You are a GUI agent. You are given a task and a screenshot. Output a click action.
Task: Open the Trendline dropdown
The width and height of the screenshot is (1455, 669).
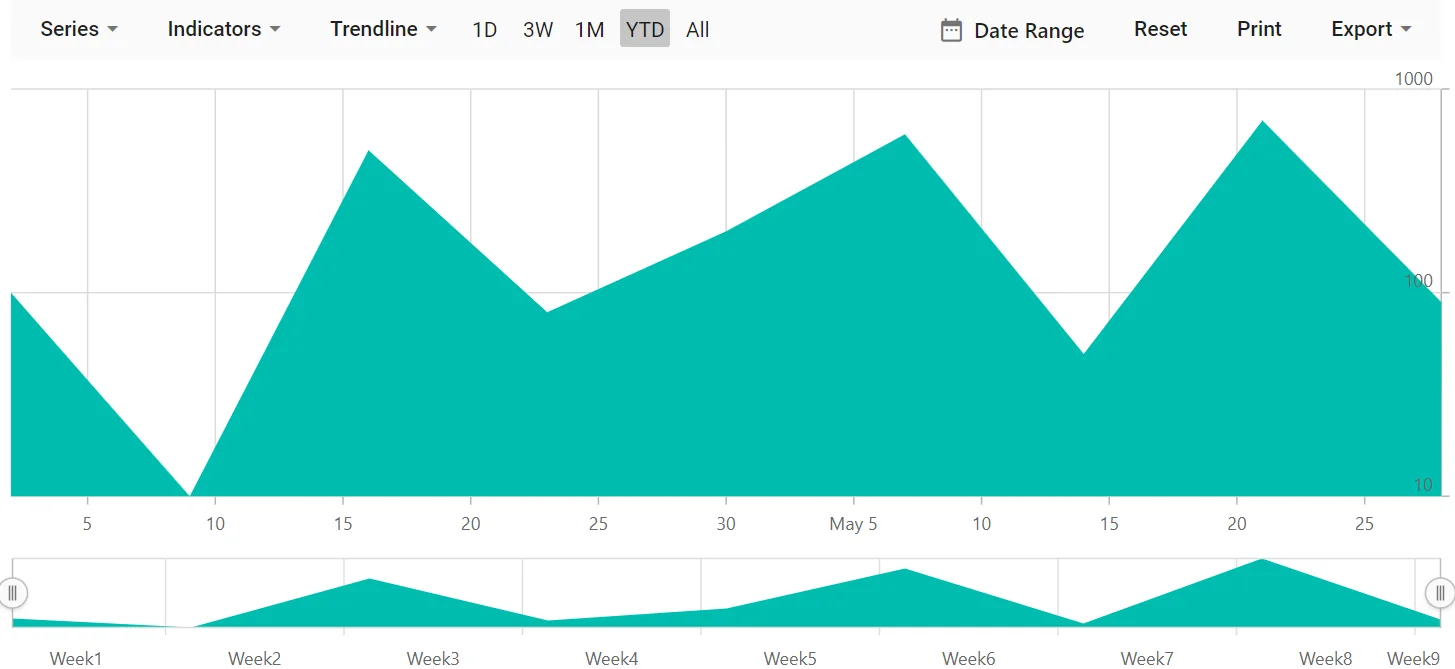[x=383, y=29]
